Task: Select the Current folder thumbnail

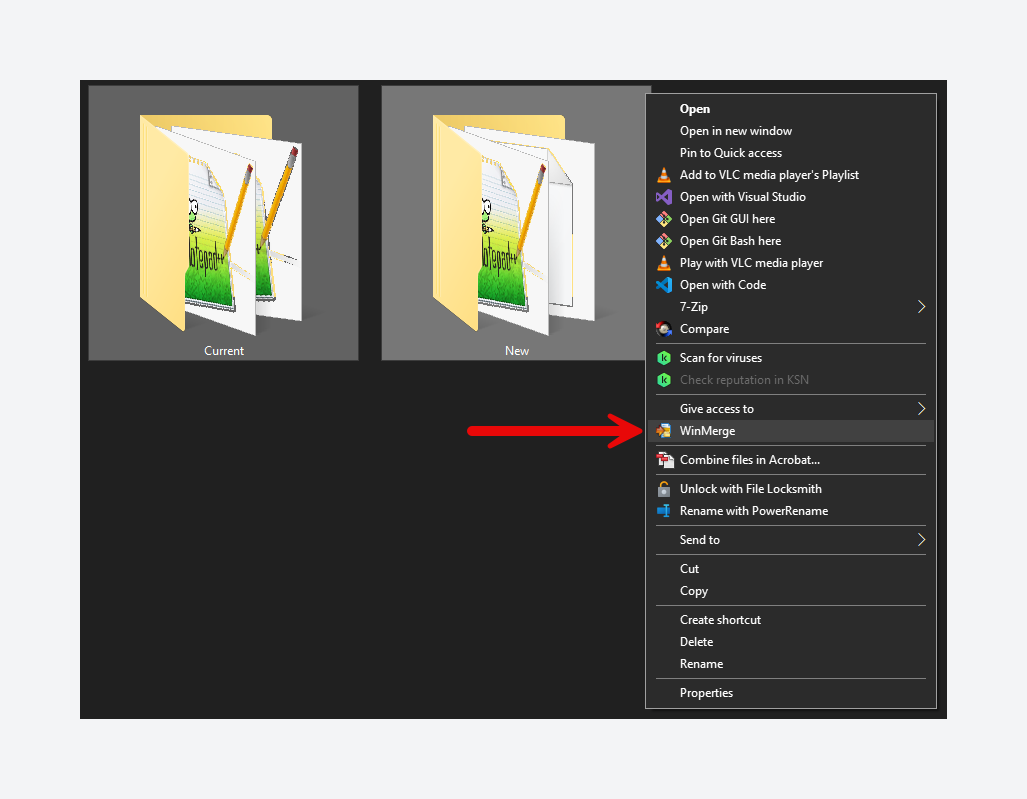Action: (x=223, y=223)
